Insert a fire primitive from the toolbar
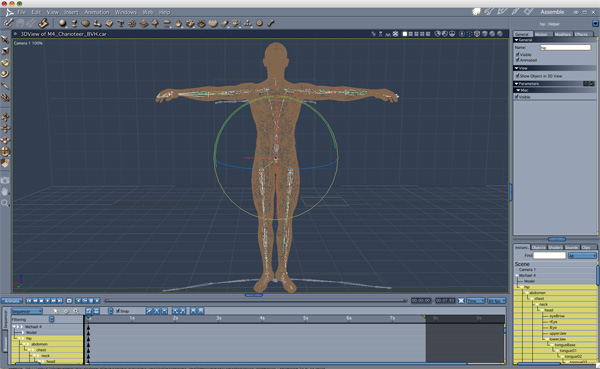Viewport: 600px width, 369px height. (x=178, y=23)
